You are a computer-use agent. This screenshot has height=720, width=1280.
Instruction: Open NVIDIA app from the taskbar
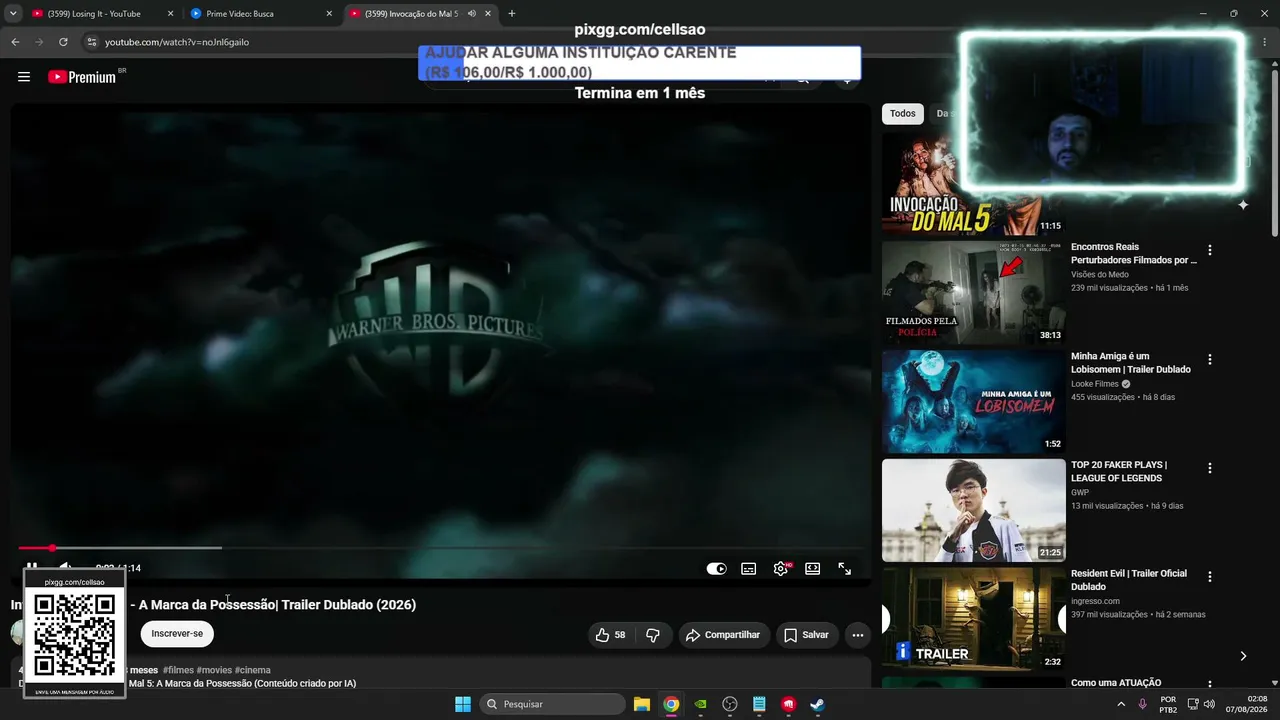point(700,704)
